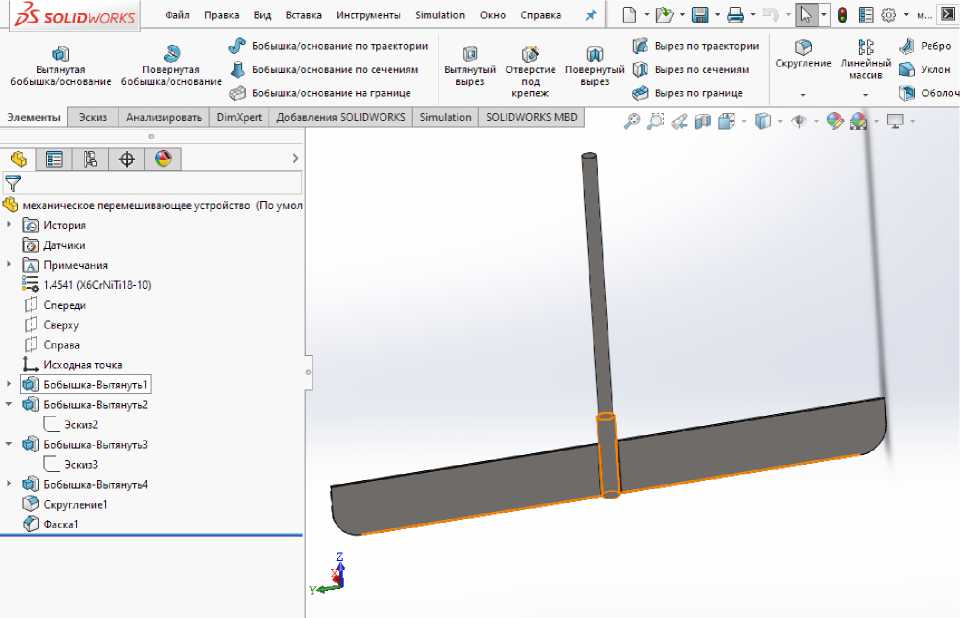Image resolution: width=960 pixels, height=618 pixels.
Task: Open the Инструменты menu
Action: (368, 15)
